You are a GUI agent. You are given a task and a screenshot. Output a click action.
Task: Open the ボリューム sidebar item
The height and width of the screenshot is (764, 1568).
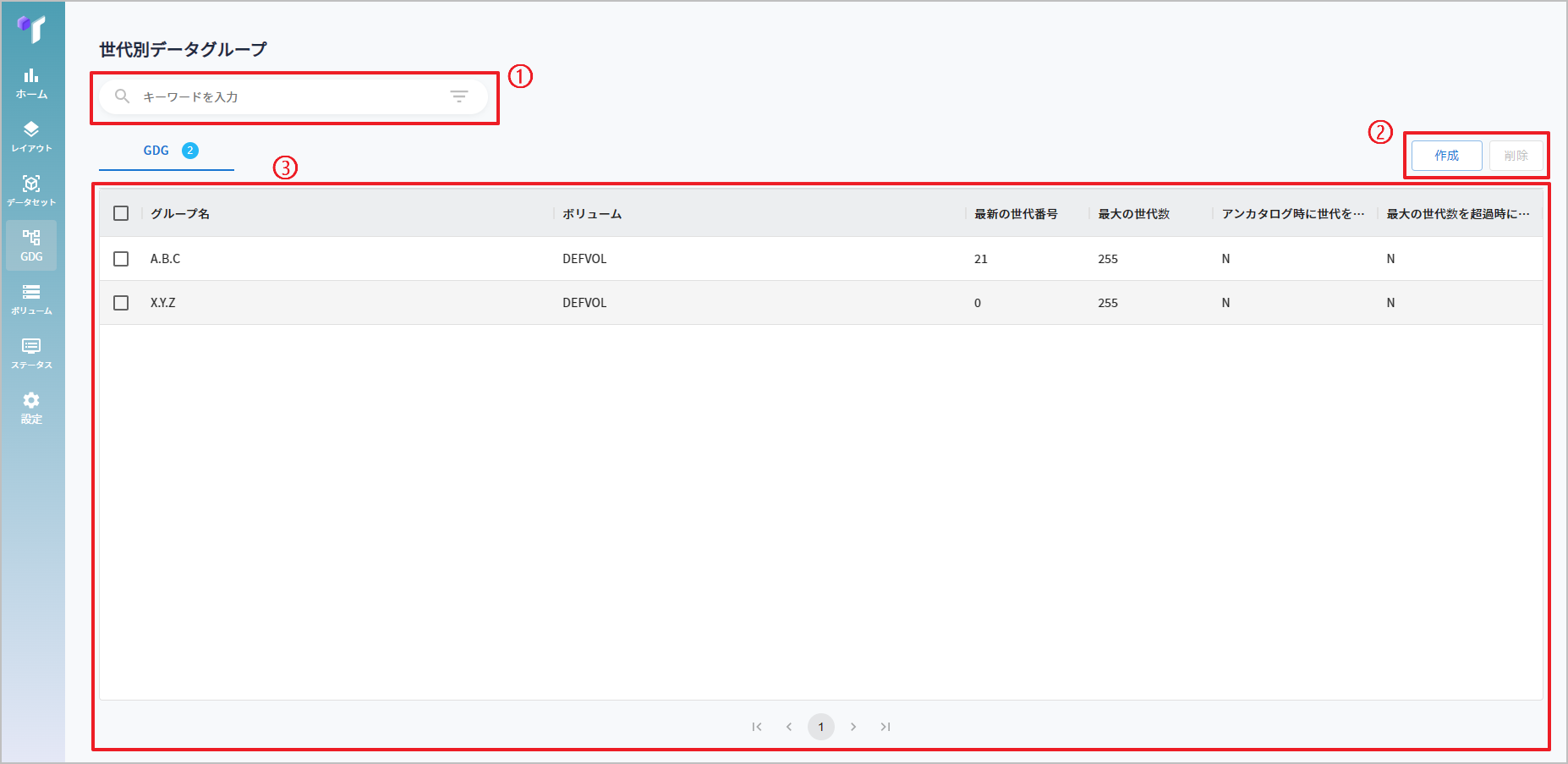[x=31, y=300]
